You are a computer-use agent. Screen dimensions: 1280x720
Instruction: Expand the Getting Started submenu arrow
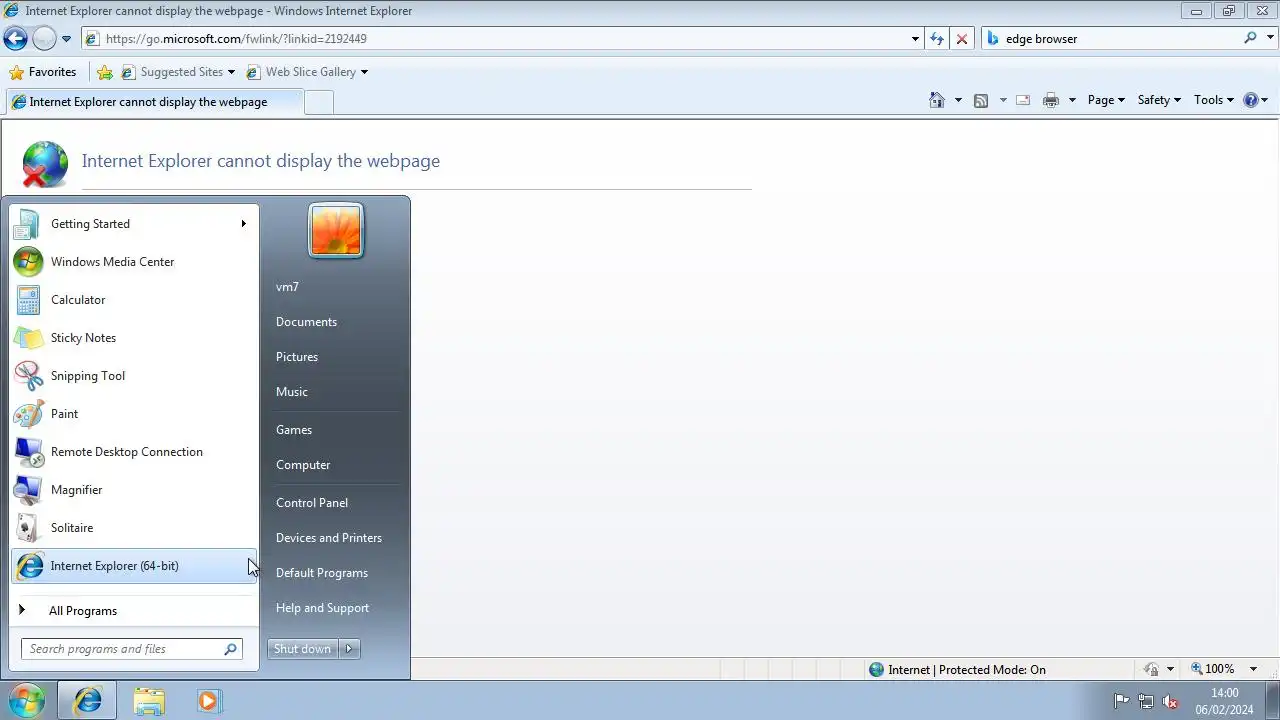[x=243, y=224]
